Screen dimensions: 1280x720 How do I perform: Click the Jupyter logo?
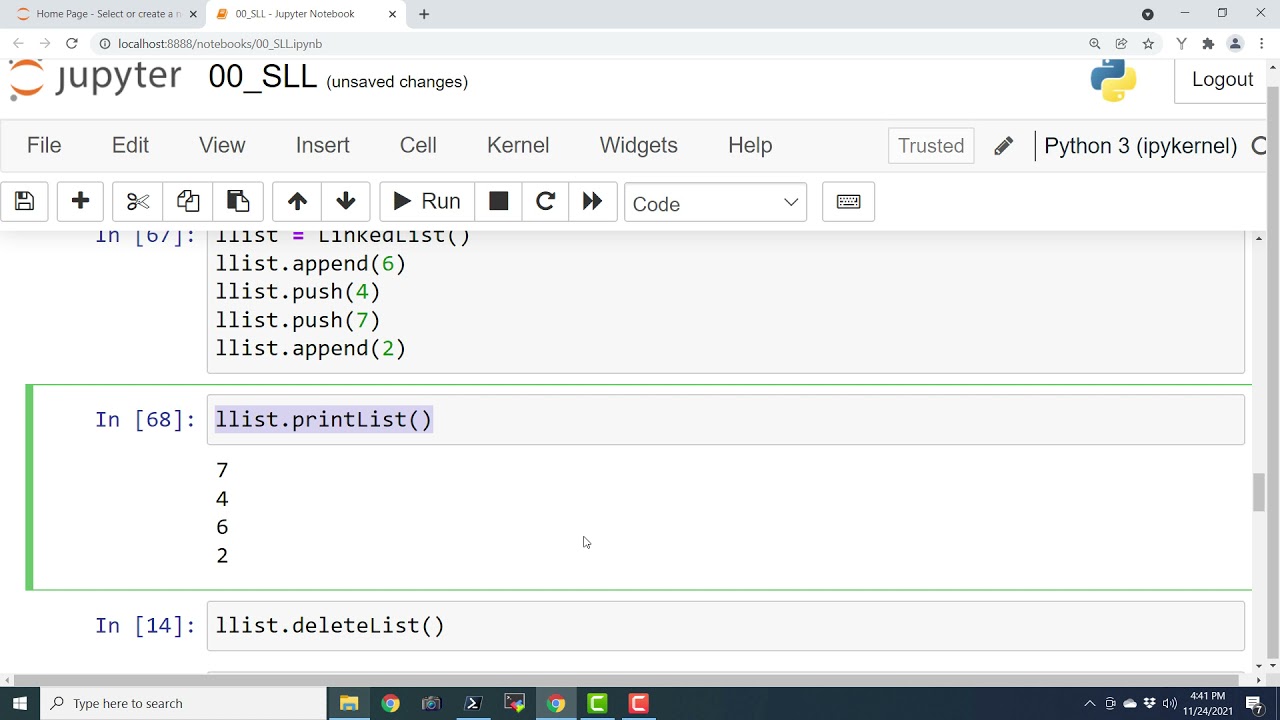click(x=95, y=78)
